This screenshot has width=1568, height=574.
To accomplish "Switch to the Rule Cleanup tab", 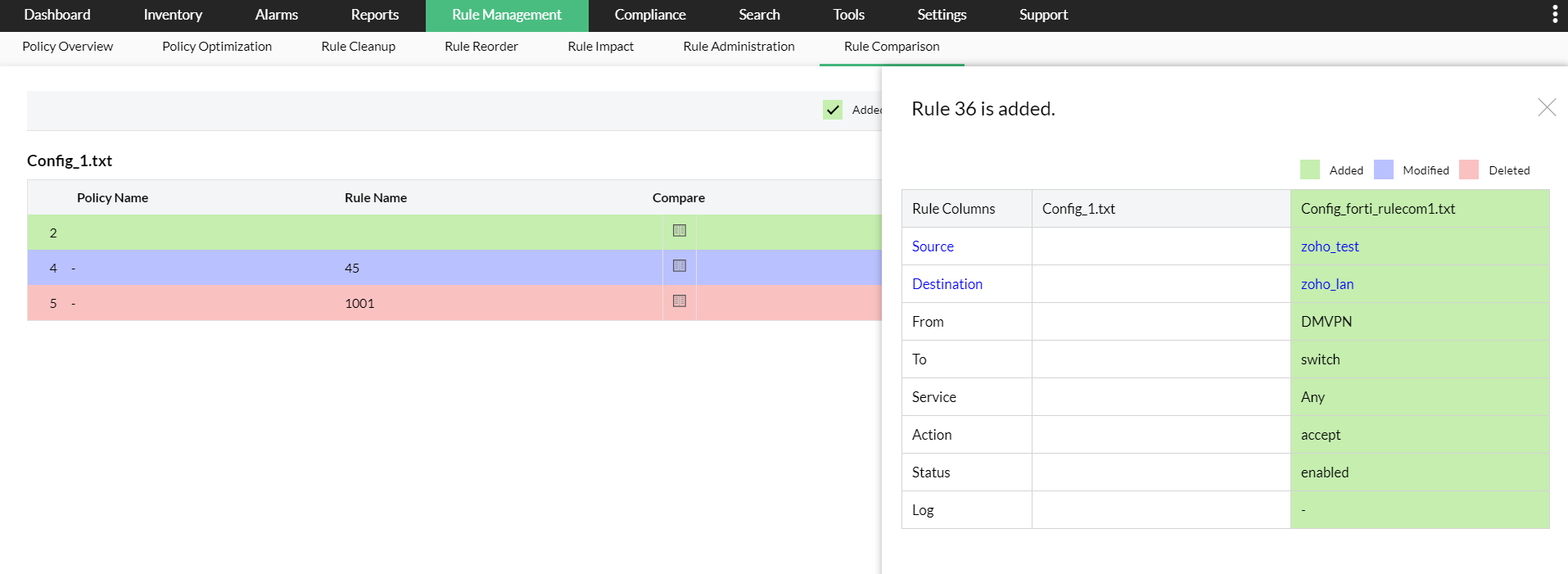I will [x=358, y=47].
